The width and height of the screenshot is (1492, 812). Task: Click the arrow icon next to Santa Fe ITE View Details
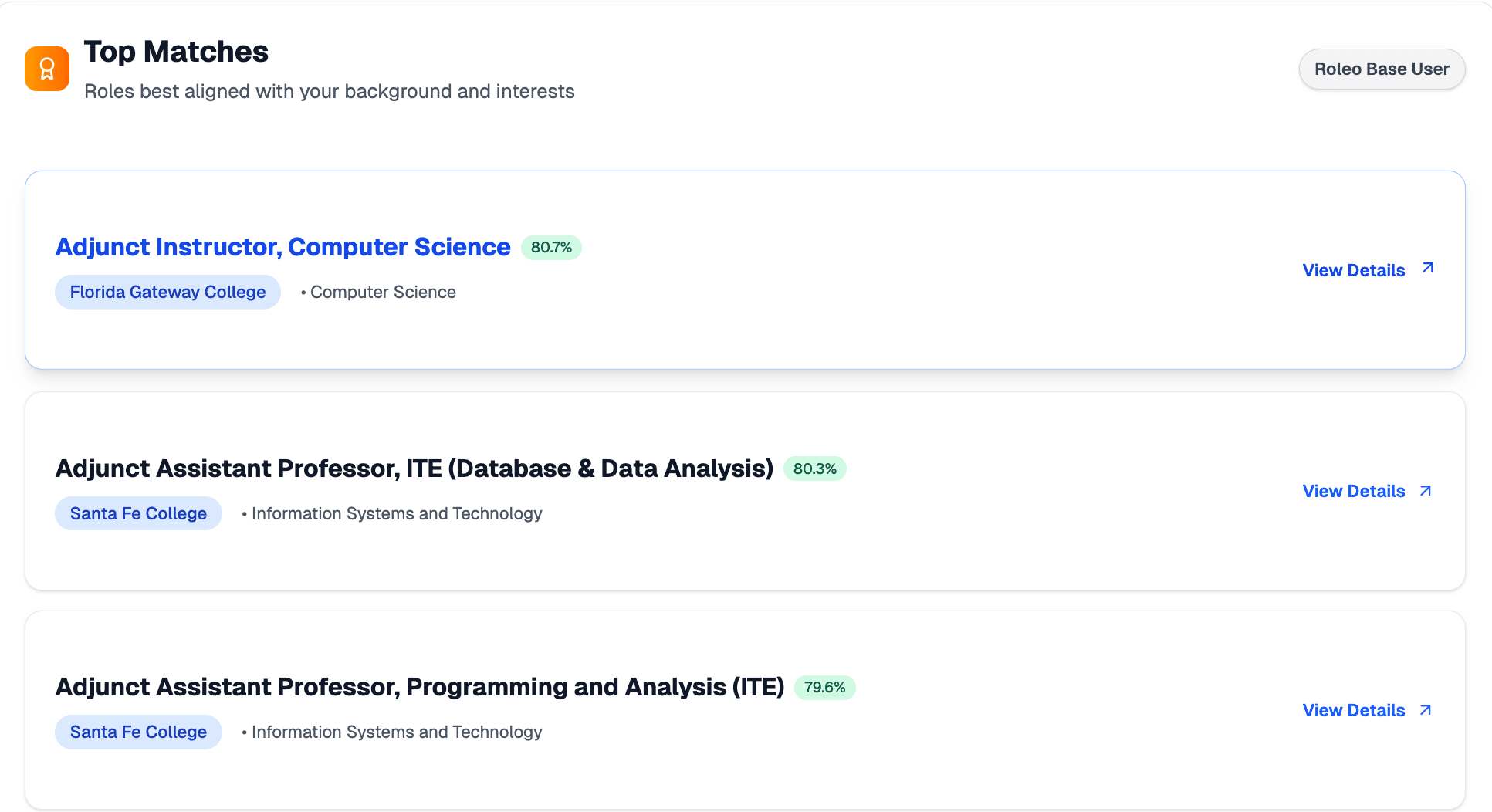1427,490
